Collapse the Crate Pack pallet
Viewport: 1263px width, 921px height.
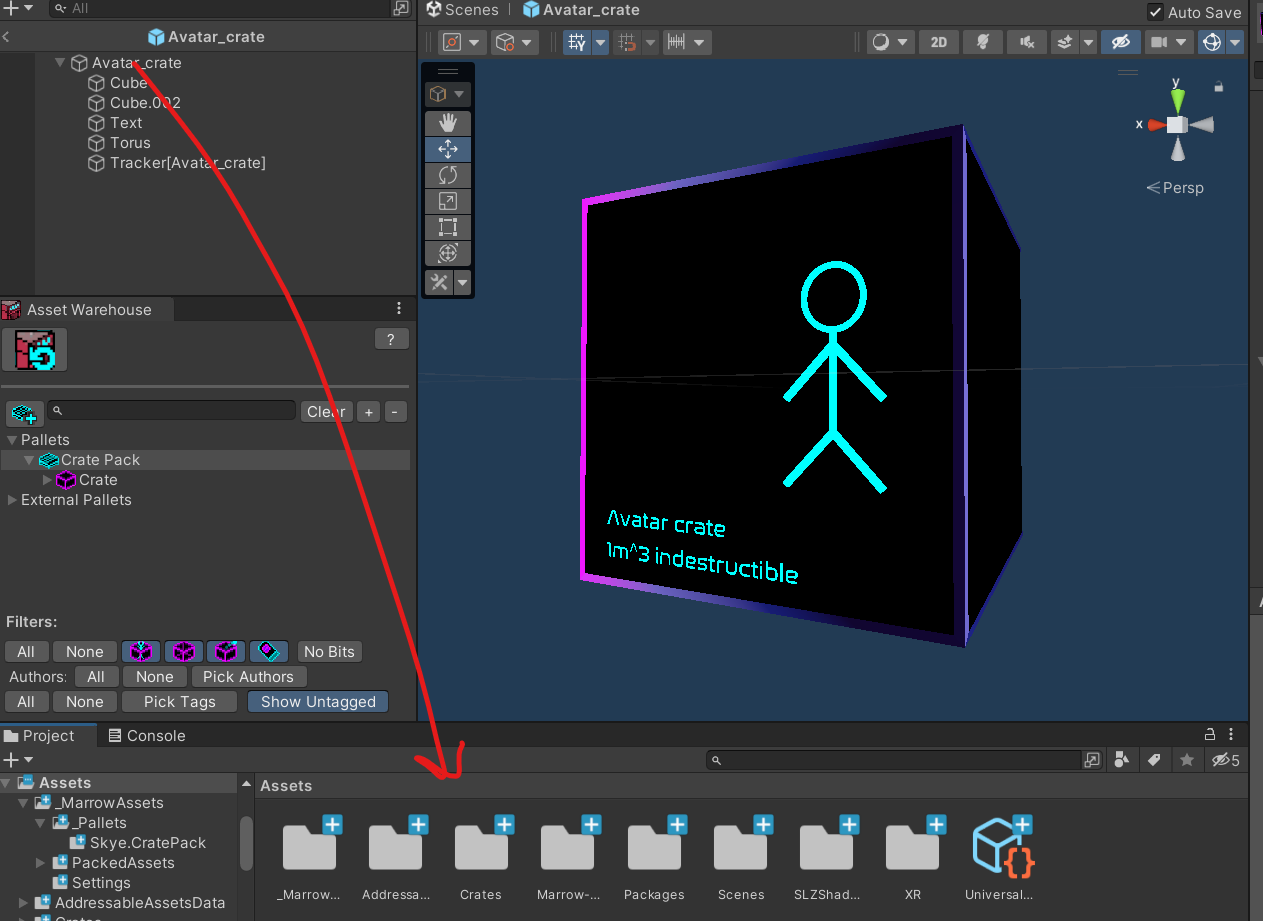click(x=30, y=460)
